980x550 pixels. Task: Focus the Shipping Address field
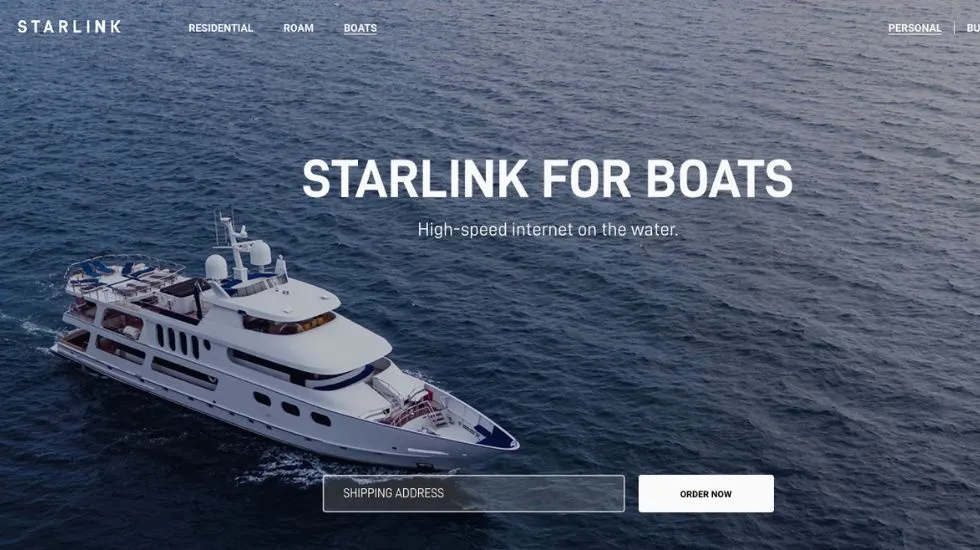click(474, 493)
